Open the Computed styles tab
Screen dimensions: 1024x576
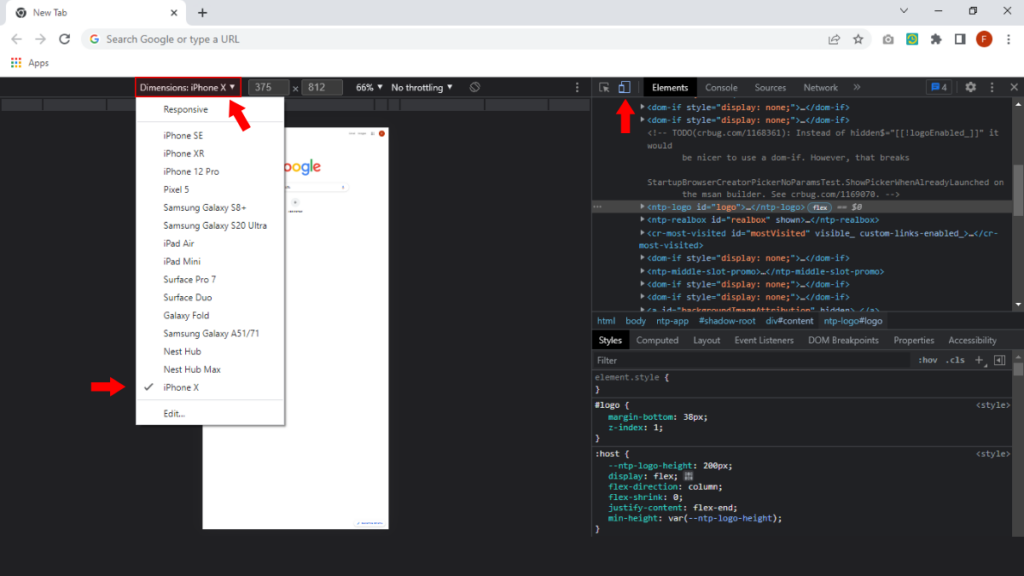[657, 340]
